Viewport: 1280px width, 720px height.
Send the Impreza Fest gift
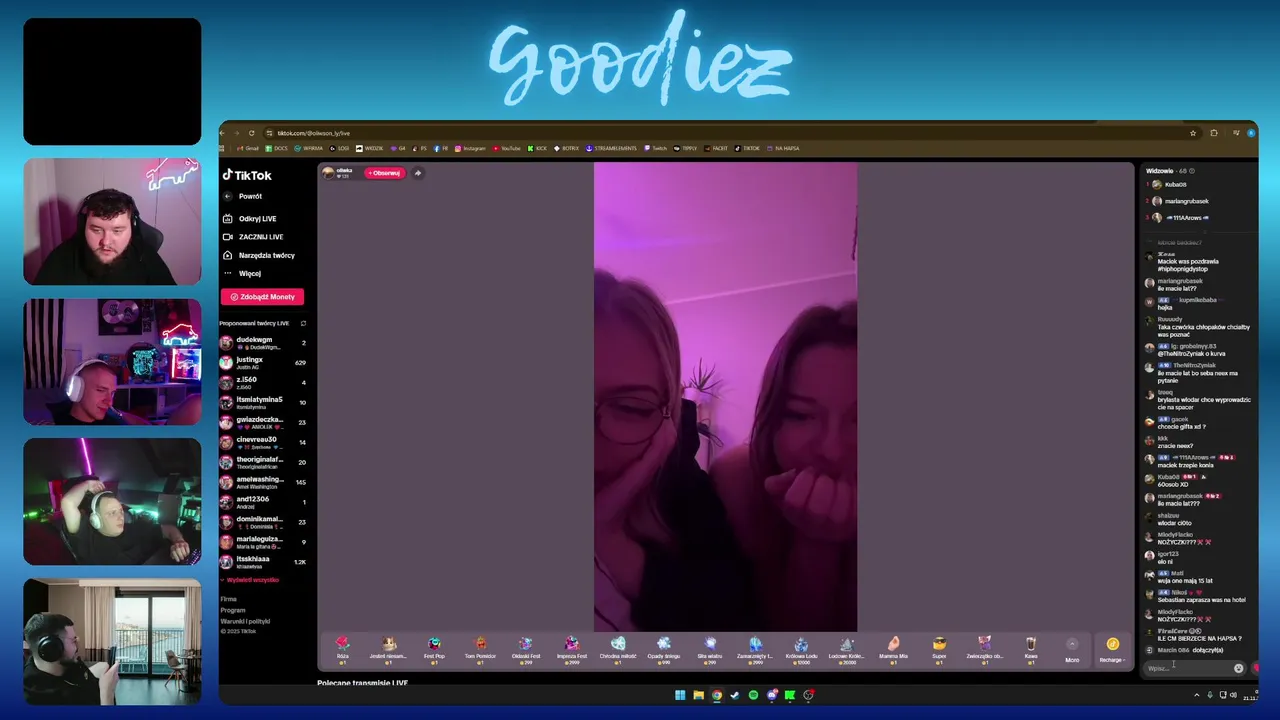click(572, 648)
